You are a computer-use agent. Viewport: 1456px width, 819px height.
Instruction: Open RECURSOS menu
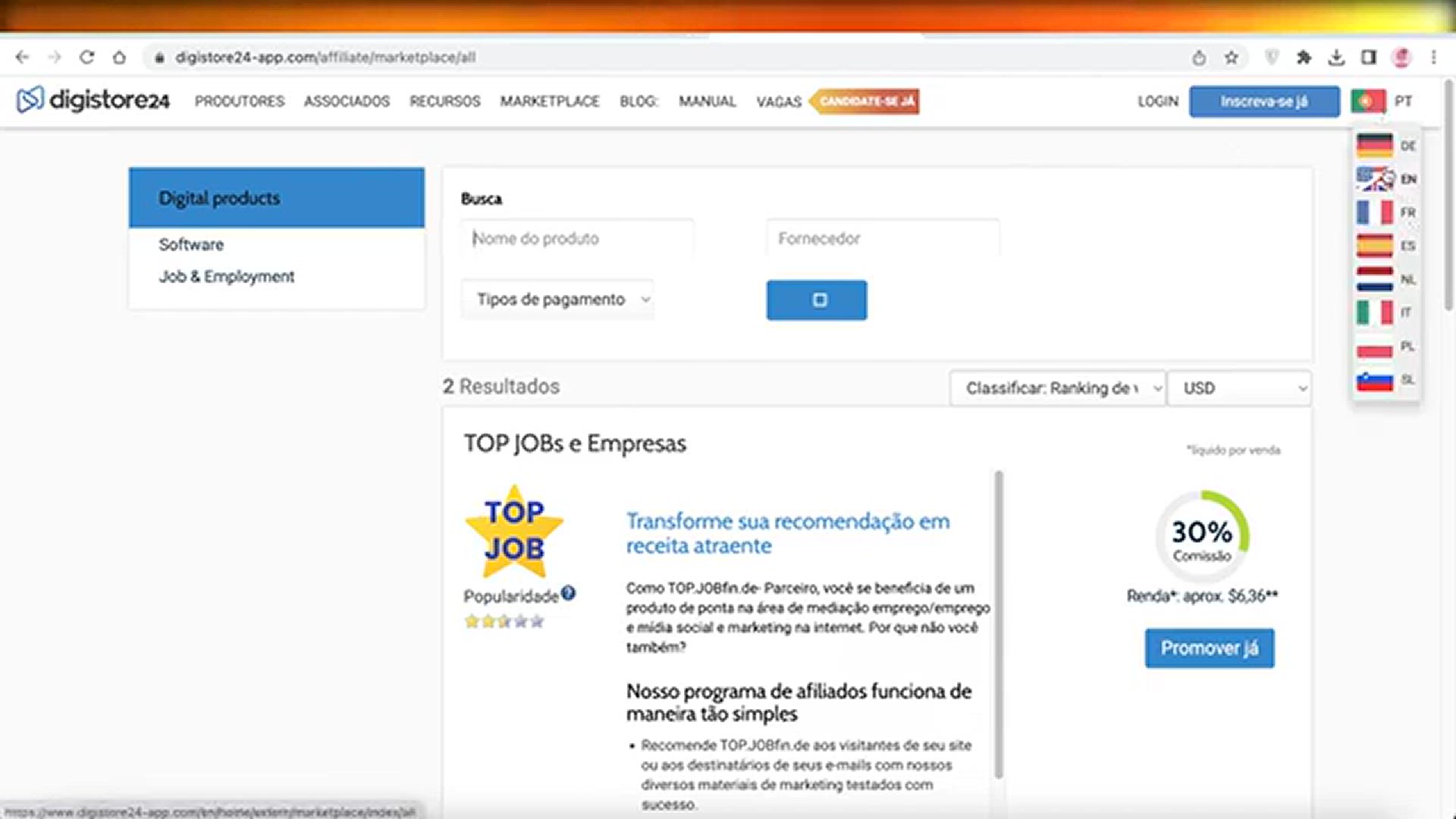pyautogui.click(x=445, y=102)
